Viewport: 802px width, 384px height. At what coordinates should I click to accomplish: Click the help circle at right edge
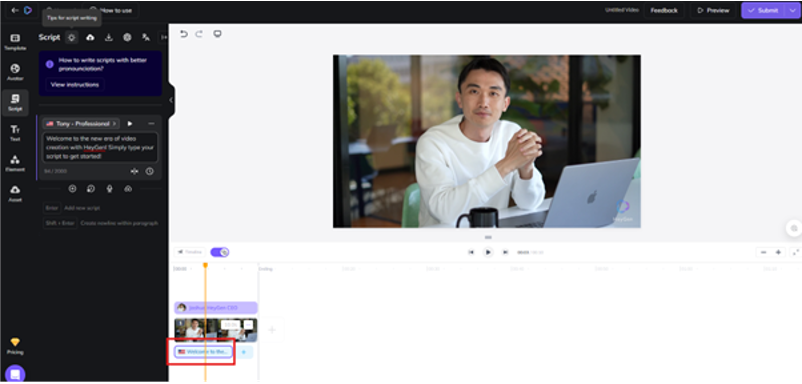[x=794, y=228]
